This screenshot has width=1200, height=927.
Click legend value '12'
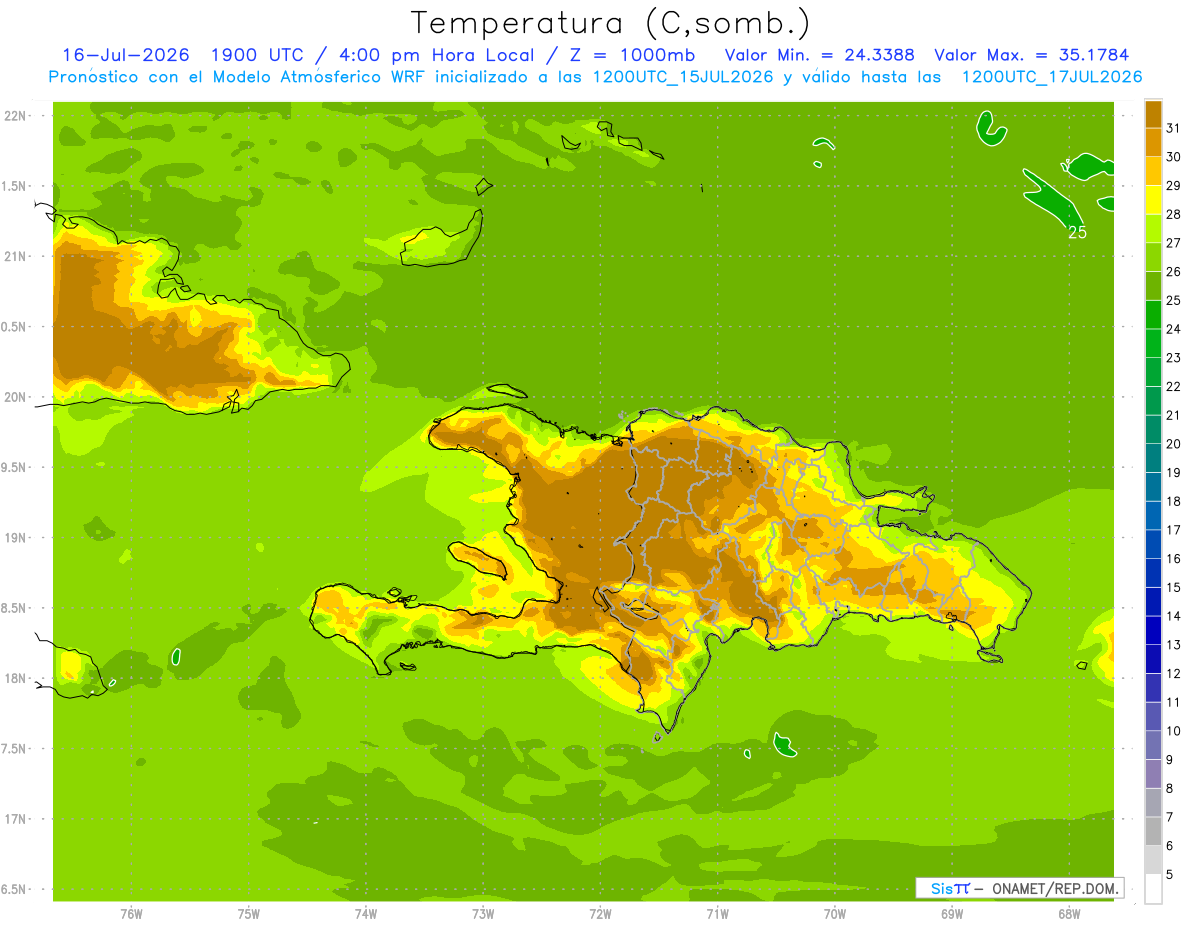coord(1174,674)
